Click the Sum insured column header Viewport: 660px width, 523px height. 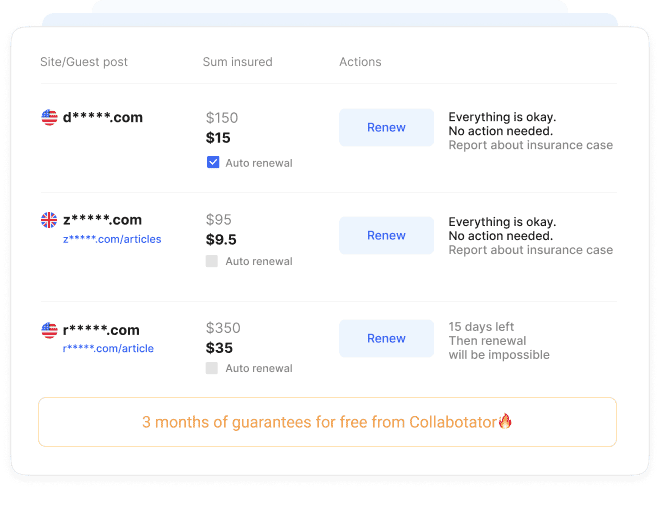coord(237,62)
